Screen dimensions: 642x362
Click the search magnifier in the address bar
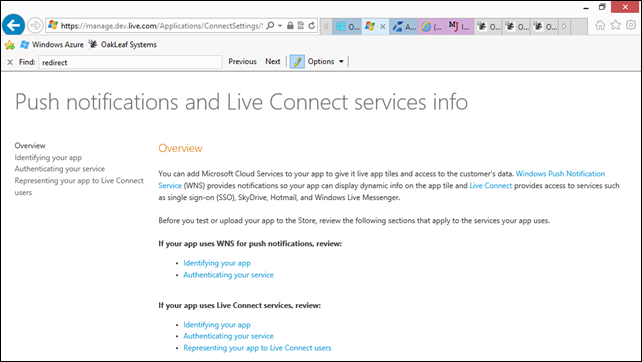point(270,26)
